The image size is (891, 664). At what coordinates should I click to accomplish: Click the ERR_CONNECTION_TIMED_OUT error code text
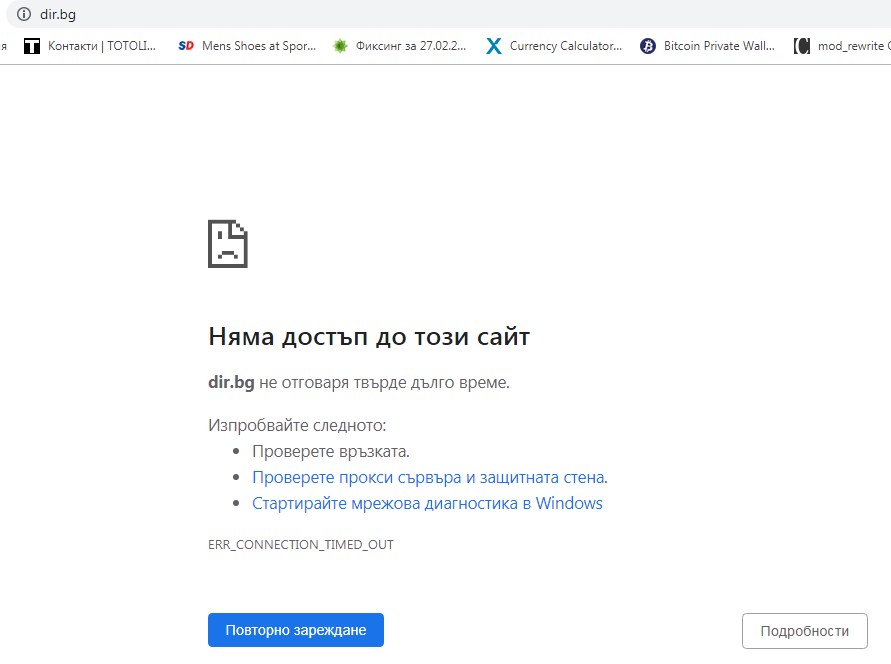[x=301, y=545]
